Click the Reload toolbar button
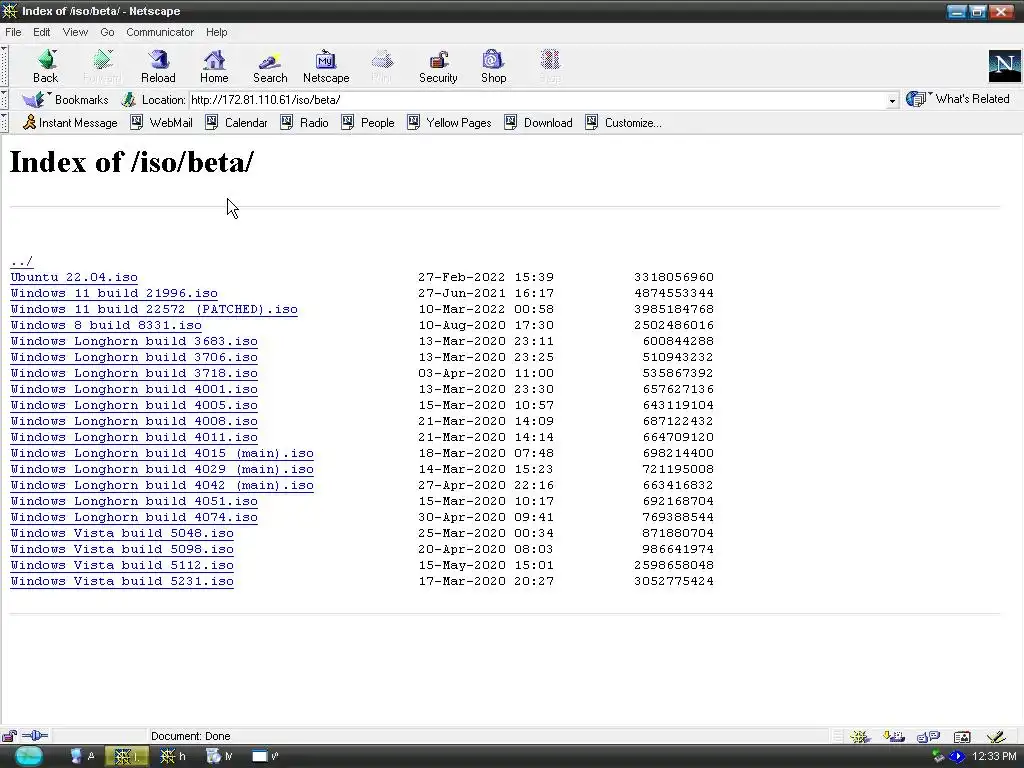The height and width of the screenshot is (768, 1024). 158,66
